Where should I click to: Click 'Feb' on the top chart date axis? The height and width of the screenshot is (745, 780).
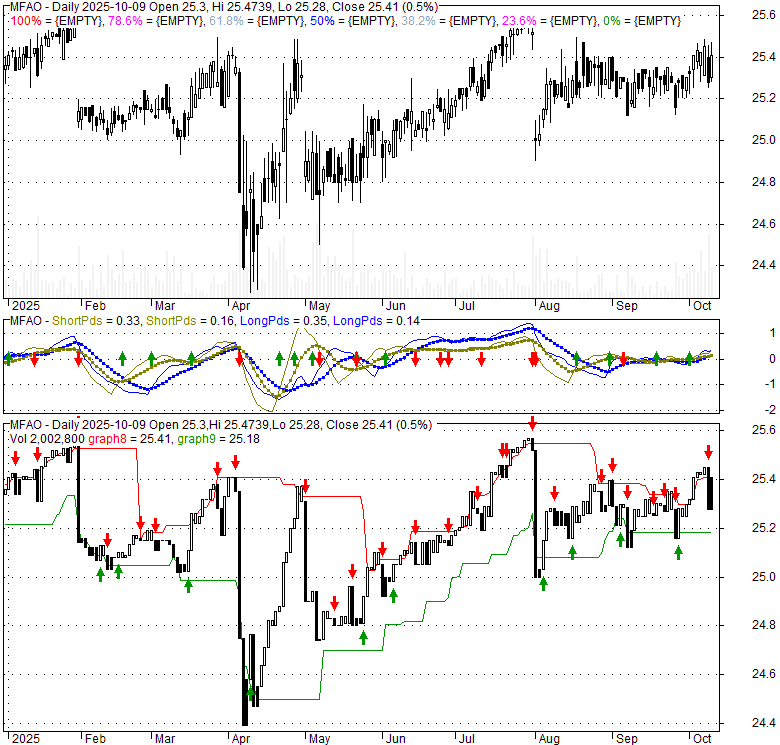(95, 306)
